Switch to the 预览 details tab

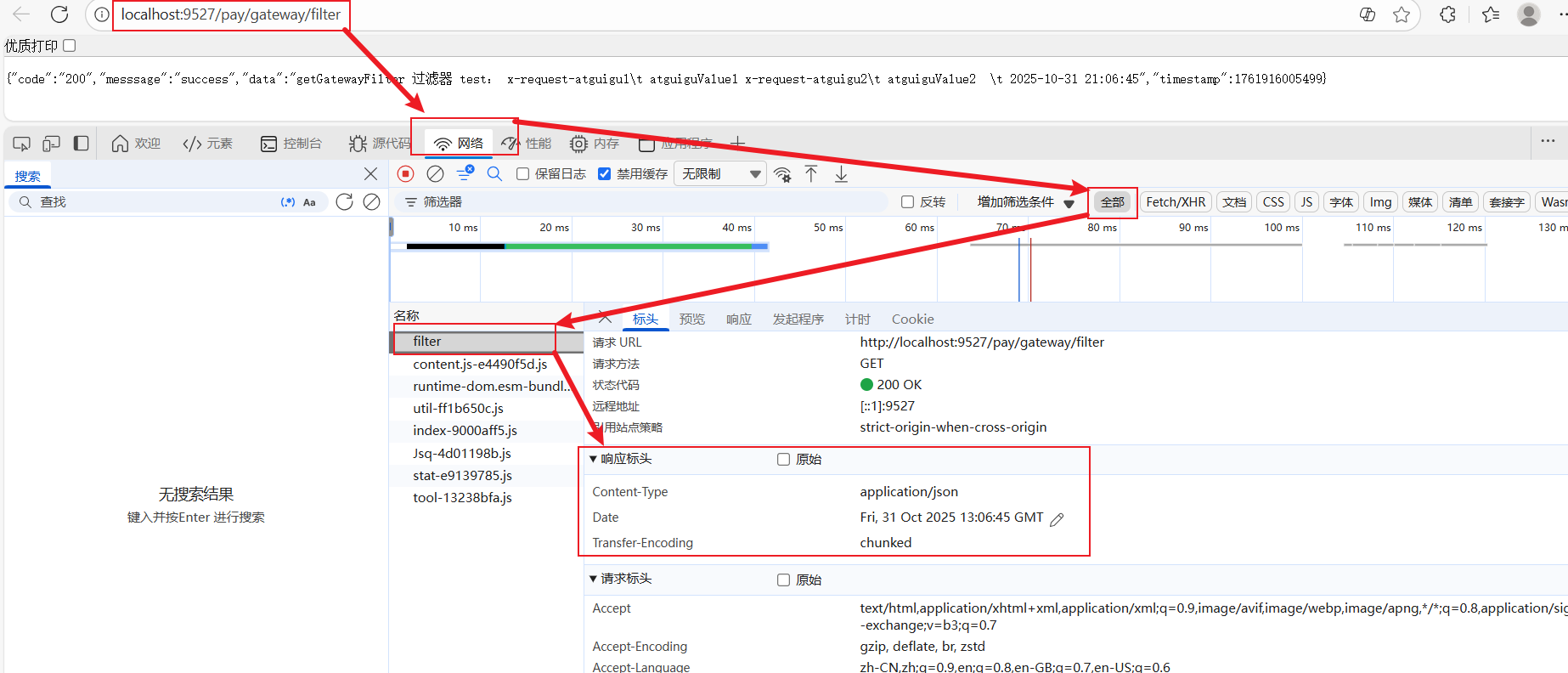point(692,319)
